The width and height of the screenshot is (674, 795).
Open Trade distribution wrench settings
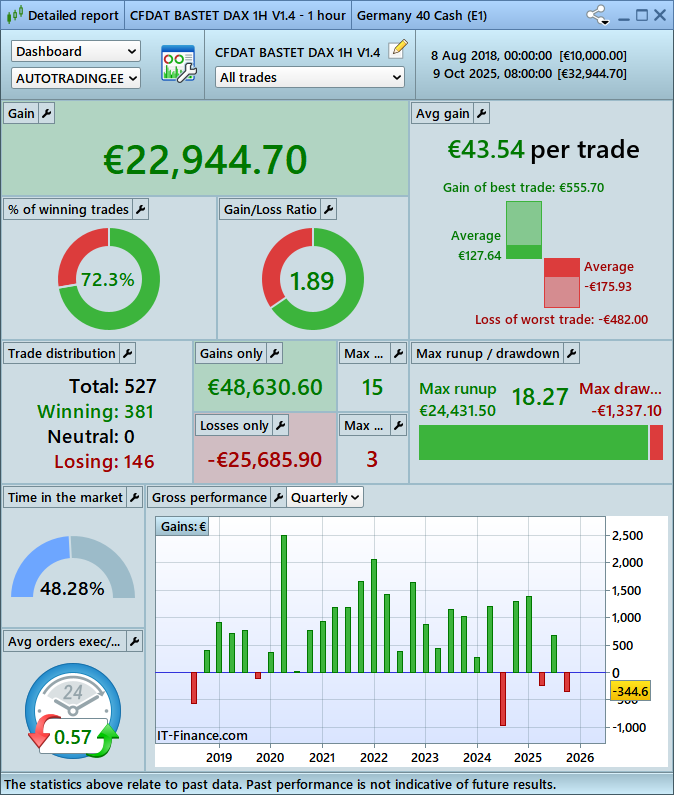tap(127, 353)
